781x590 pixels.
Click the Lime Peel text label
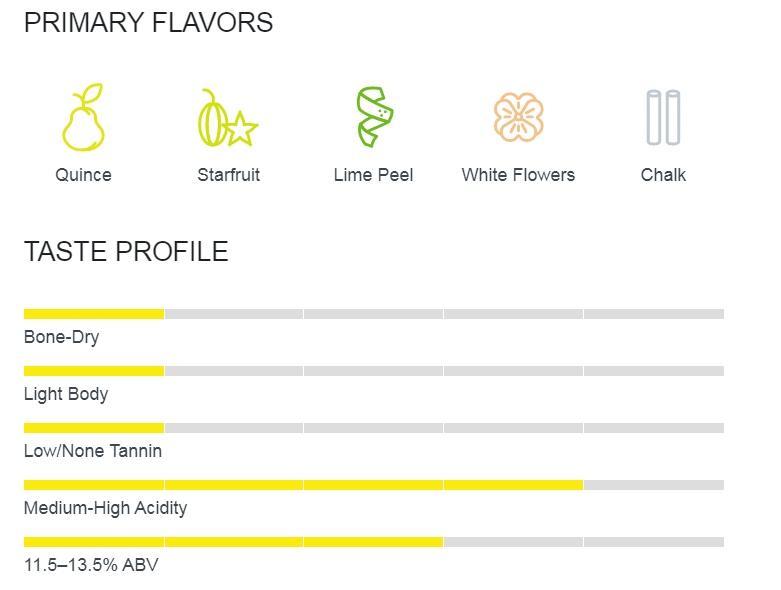374,175
